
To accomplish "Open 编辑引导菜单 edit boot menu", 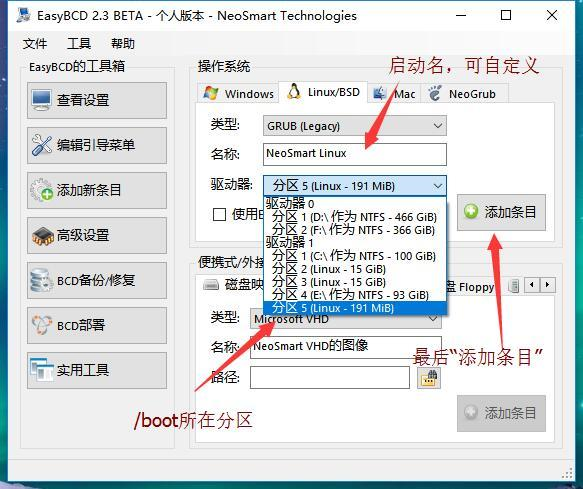I will pyautogui.click(x=97, y=145).
